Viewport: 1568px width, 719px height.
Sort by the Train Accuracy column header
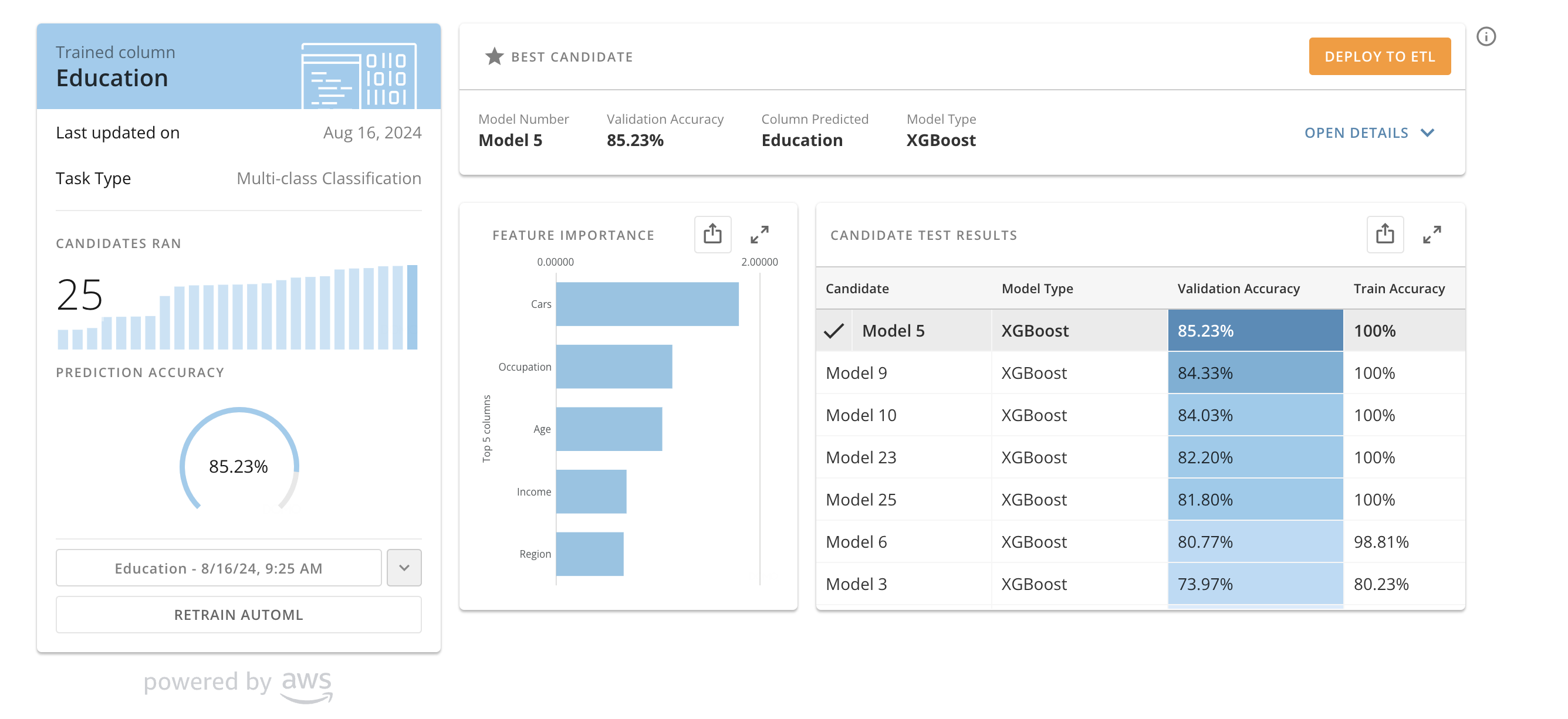(x=1399, y=289)
